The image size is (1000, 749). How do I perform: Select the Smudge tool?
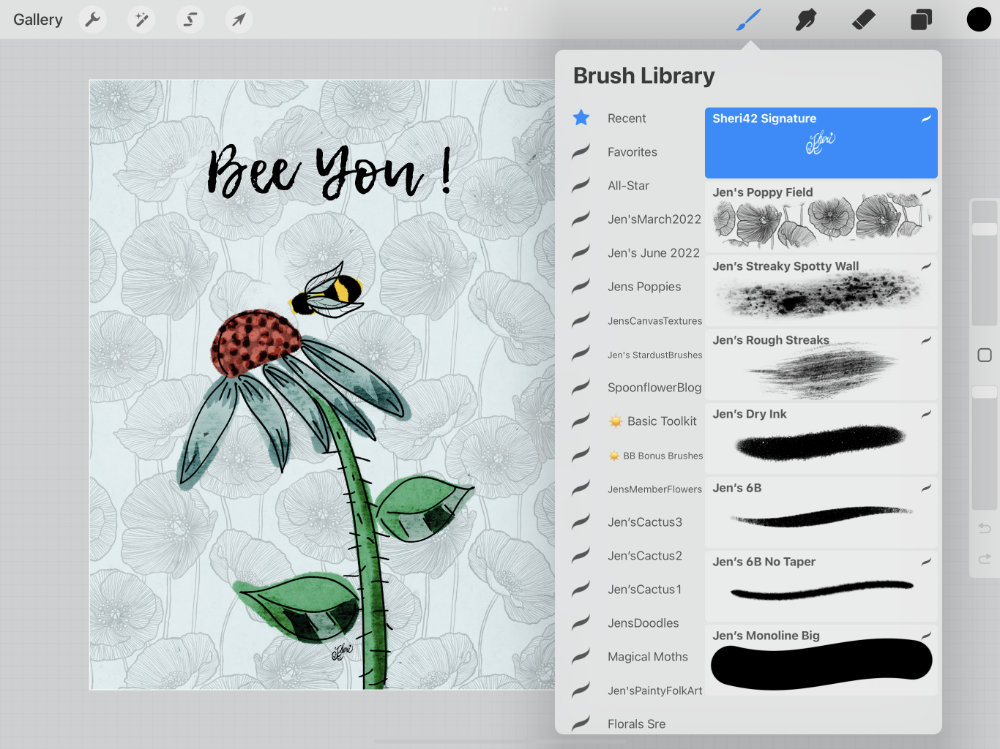click(x=805, y=20)
